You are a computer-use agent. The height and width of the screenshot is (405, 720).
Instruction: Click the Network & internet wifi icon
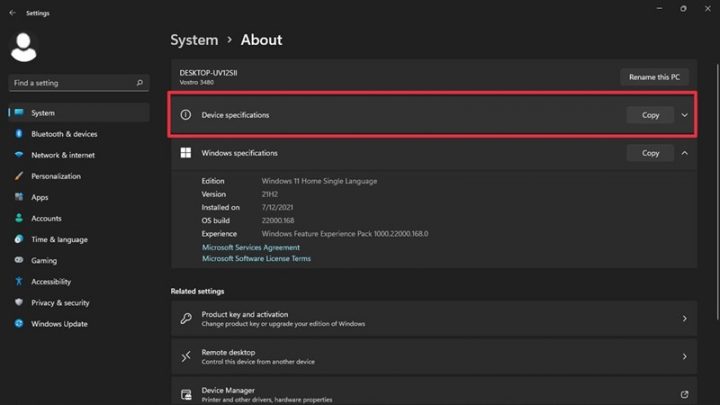point(18,155)
